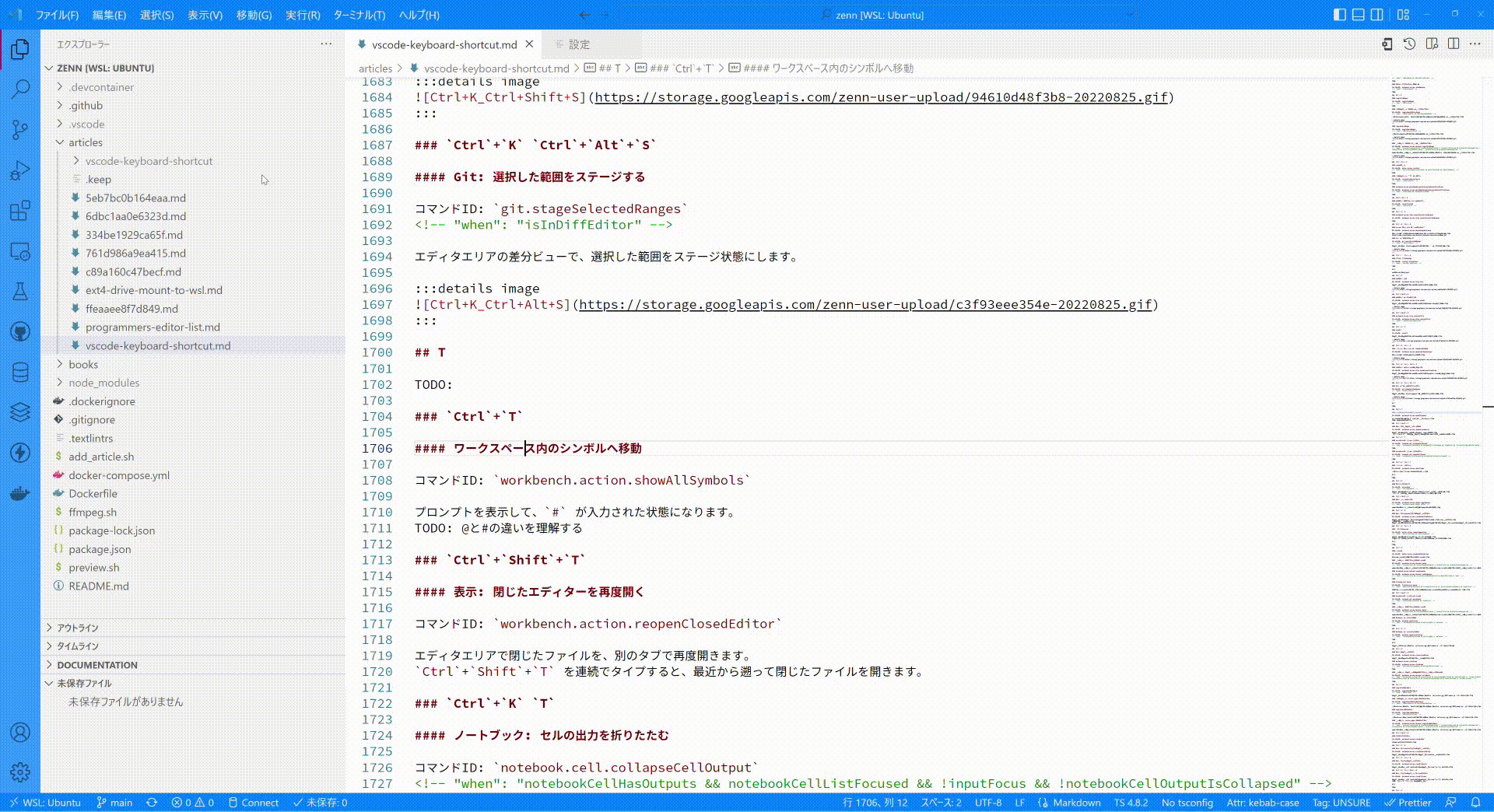Click the history clock icon in editor toolbar
This screenshot has height=812, width=1494.
pos(1409,44)
